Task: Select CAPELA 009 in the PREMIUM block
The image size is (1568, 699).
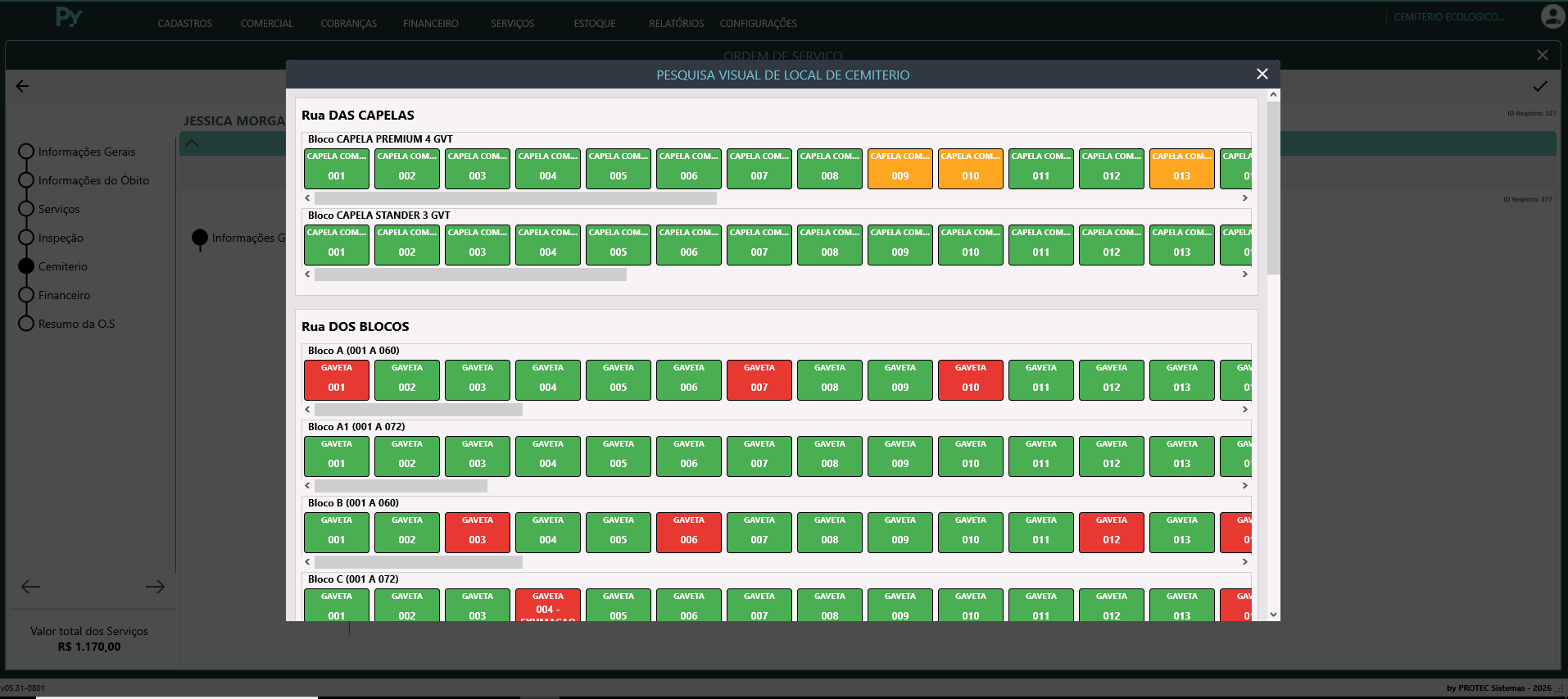Action: click(x=900, y=169)
